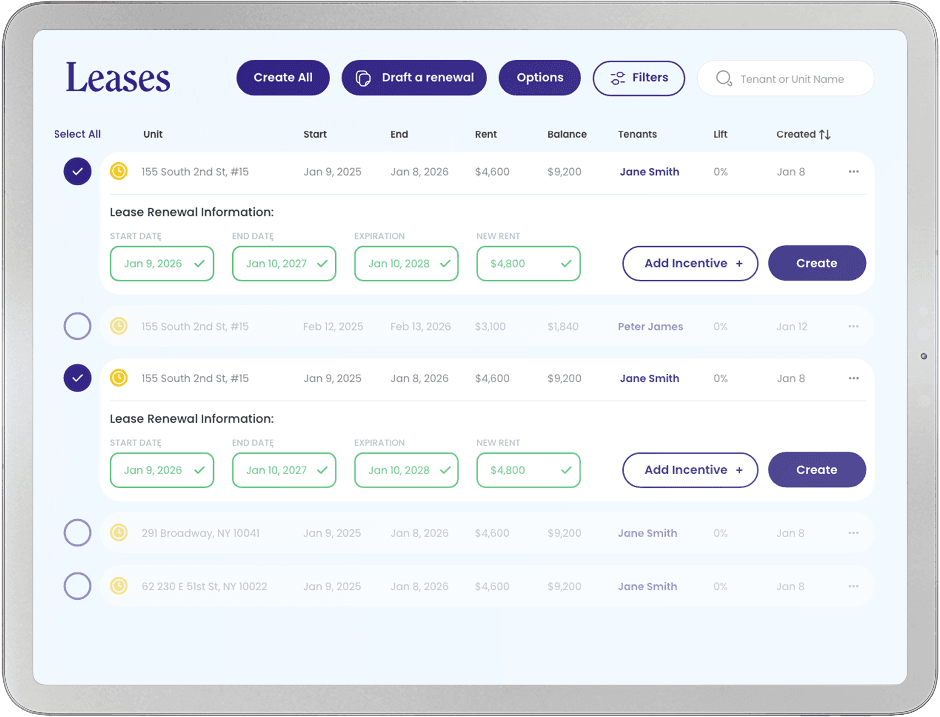Sort by the Created column arrows

point(825,134)
